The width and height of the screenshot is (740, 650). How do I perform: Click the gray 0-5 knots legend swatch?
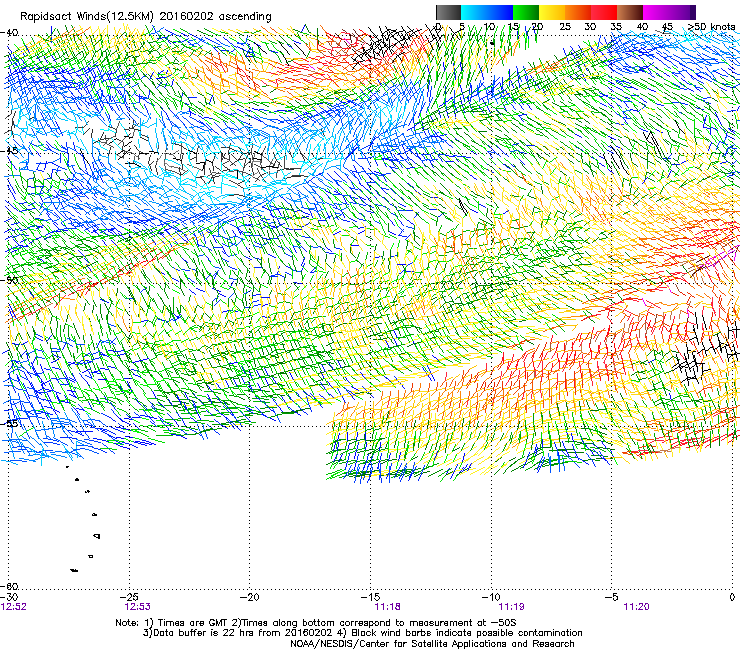point(448,12)
